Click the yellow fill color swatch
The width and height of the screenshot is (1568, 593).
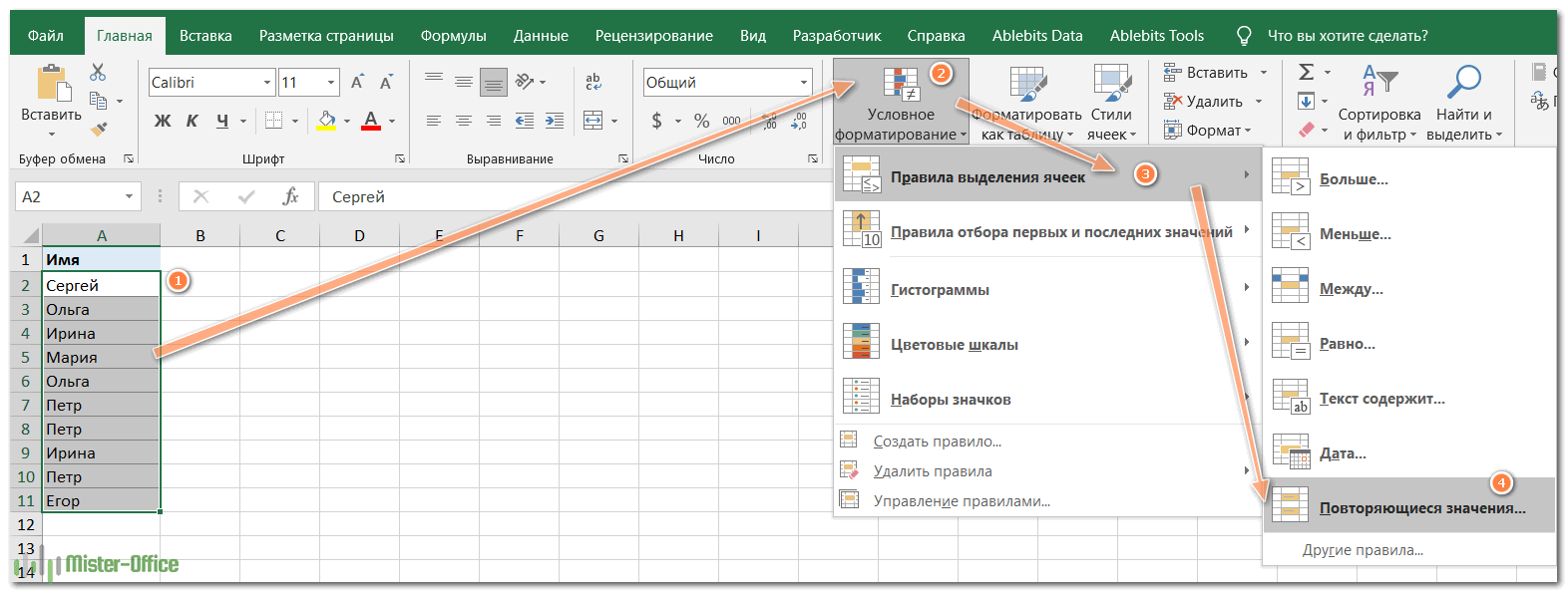pyautogui.click(x=326, y=121)
